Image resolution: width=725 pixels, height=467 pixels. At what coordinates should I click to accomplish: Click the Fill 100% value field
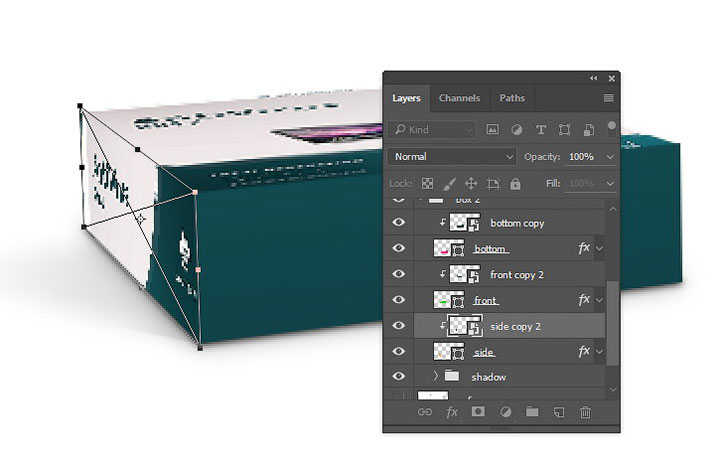tap(584, 184)
